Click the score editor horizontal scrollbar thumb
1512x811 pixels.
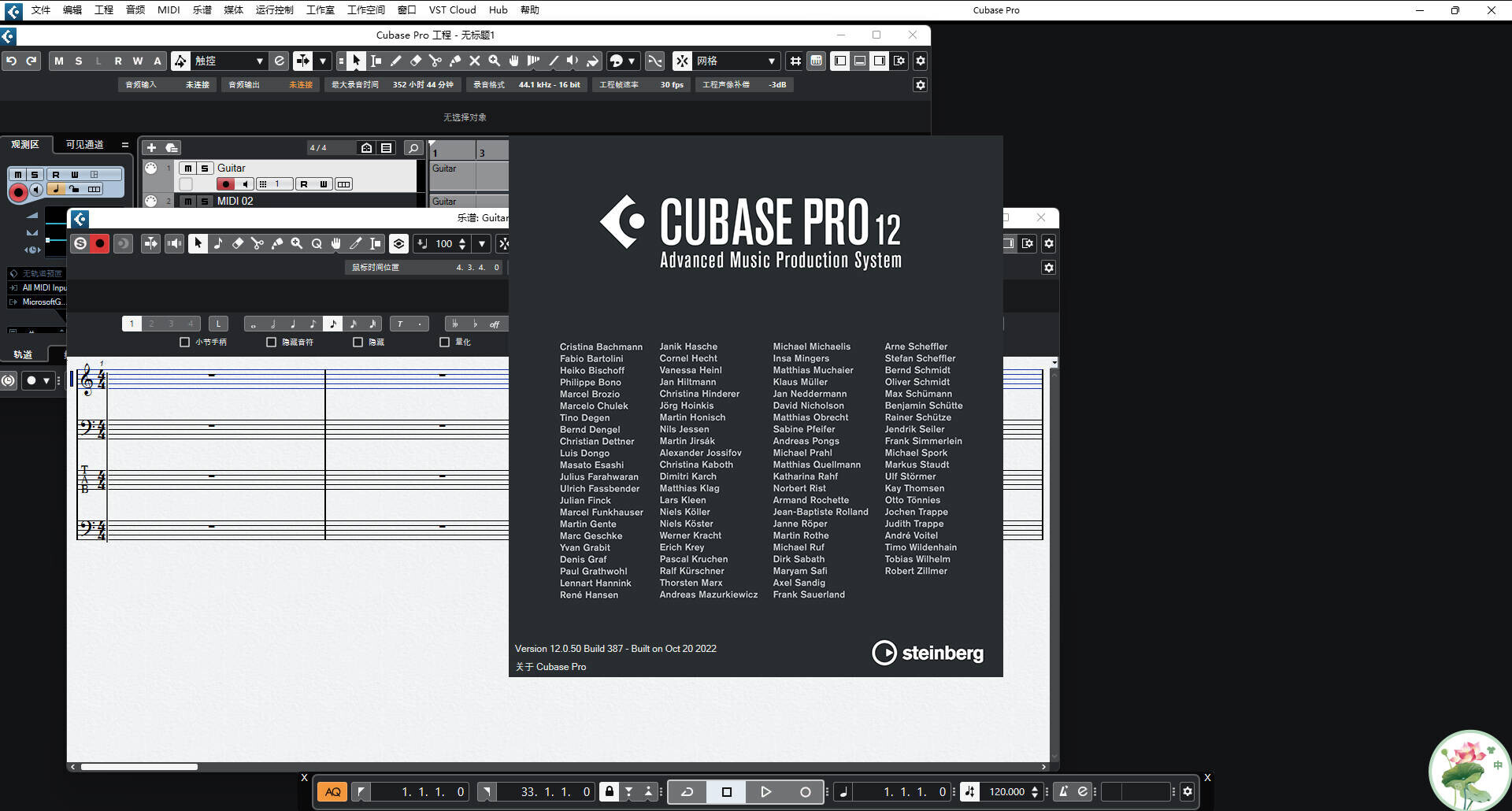pos(139,767)
